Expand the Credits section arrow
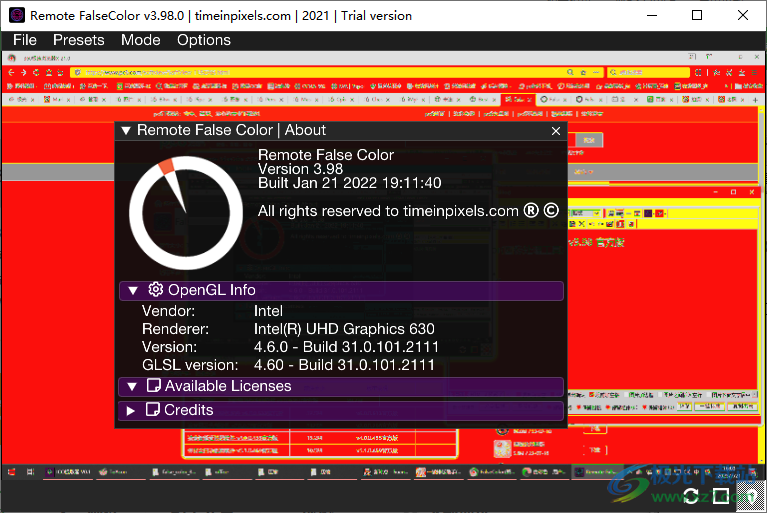 [131, 411]
